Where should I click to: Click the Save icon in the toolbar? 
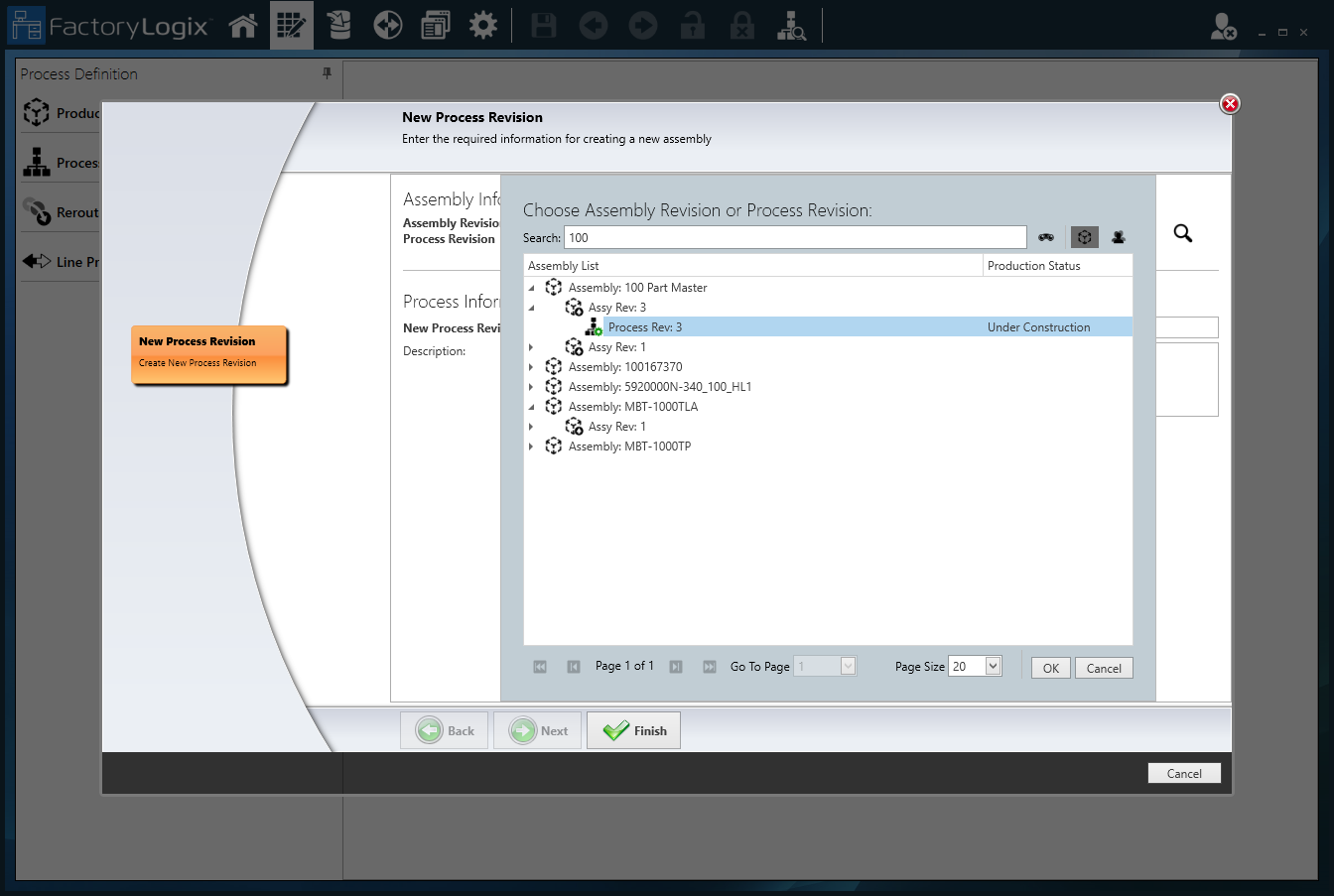pyautogui.click(x=543, y=25)
